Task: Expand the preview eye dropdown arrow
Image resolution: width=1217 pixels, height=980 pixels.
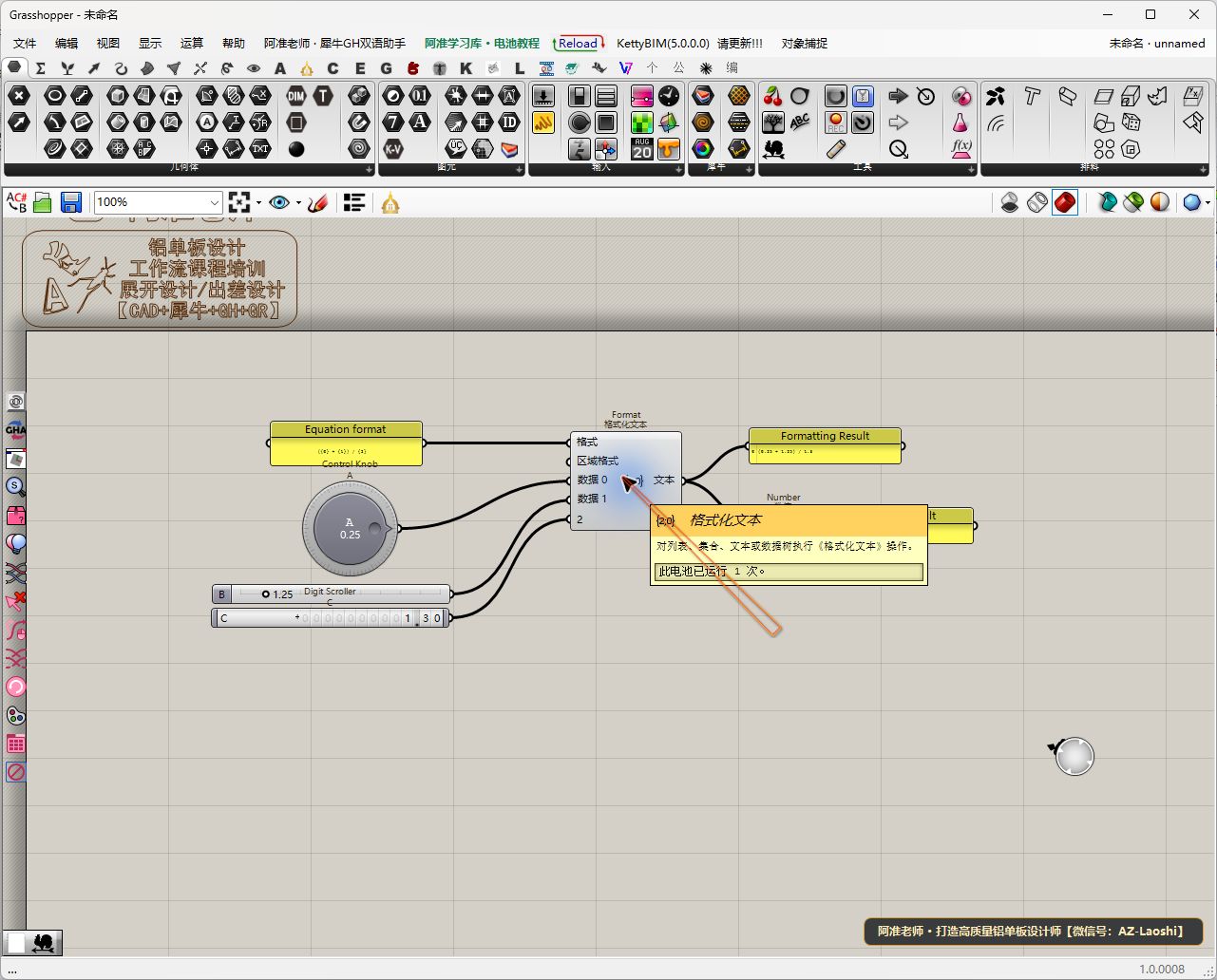Action: click(x=298, y=202)
